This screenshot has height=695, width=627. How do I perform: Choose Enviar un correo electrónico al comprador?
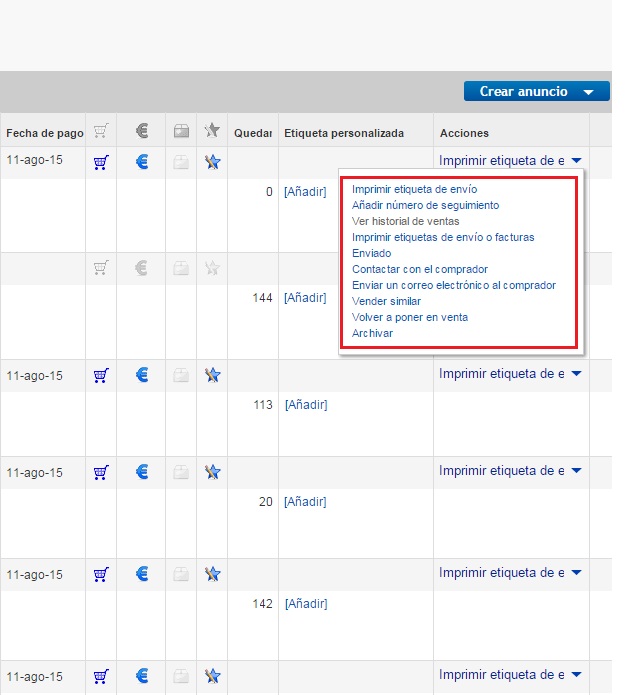click(454, 285)
